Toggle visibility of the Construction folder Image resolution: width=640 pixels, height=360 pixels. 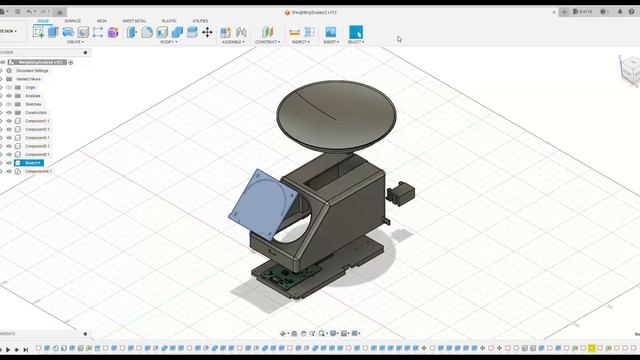(x=9, y=113)
